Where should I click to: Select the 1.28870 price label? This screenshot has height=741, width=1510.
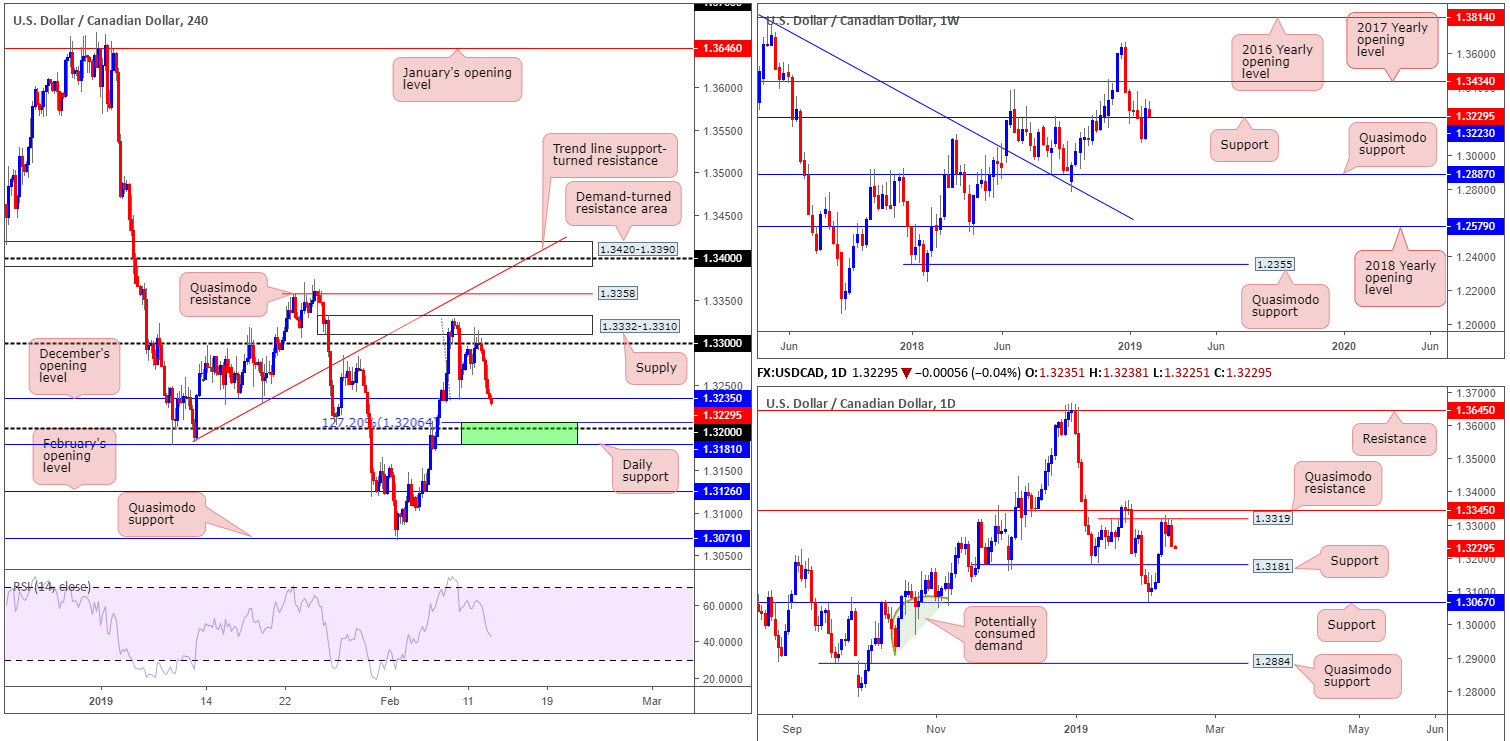pyautogui.click(x=1477, y=173)
